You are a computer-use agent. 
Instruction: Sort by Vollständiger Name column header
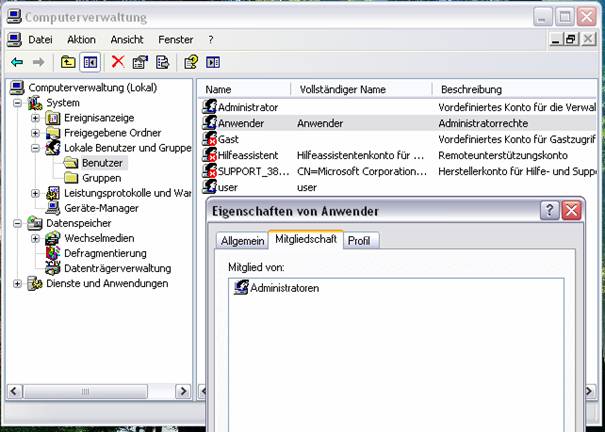[x=362, y=89]
